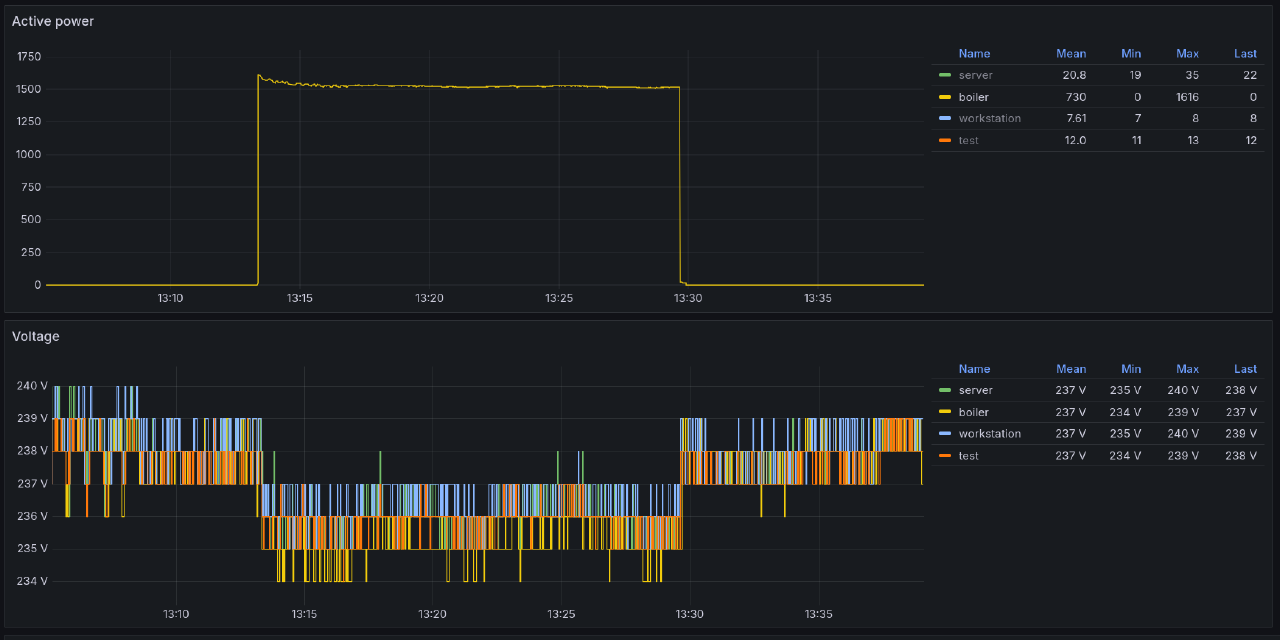The width and height of the screenshot is (1280, 640).
Task: Sort Active power legend by Max column
Action: point(1187,54)
